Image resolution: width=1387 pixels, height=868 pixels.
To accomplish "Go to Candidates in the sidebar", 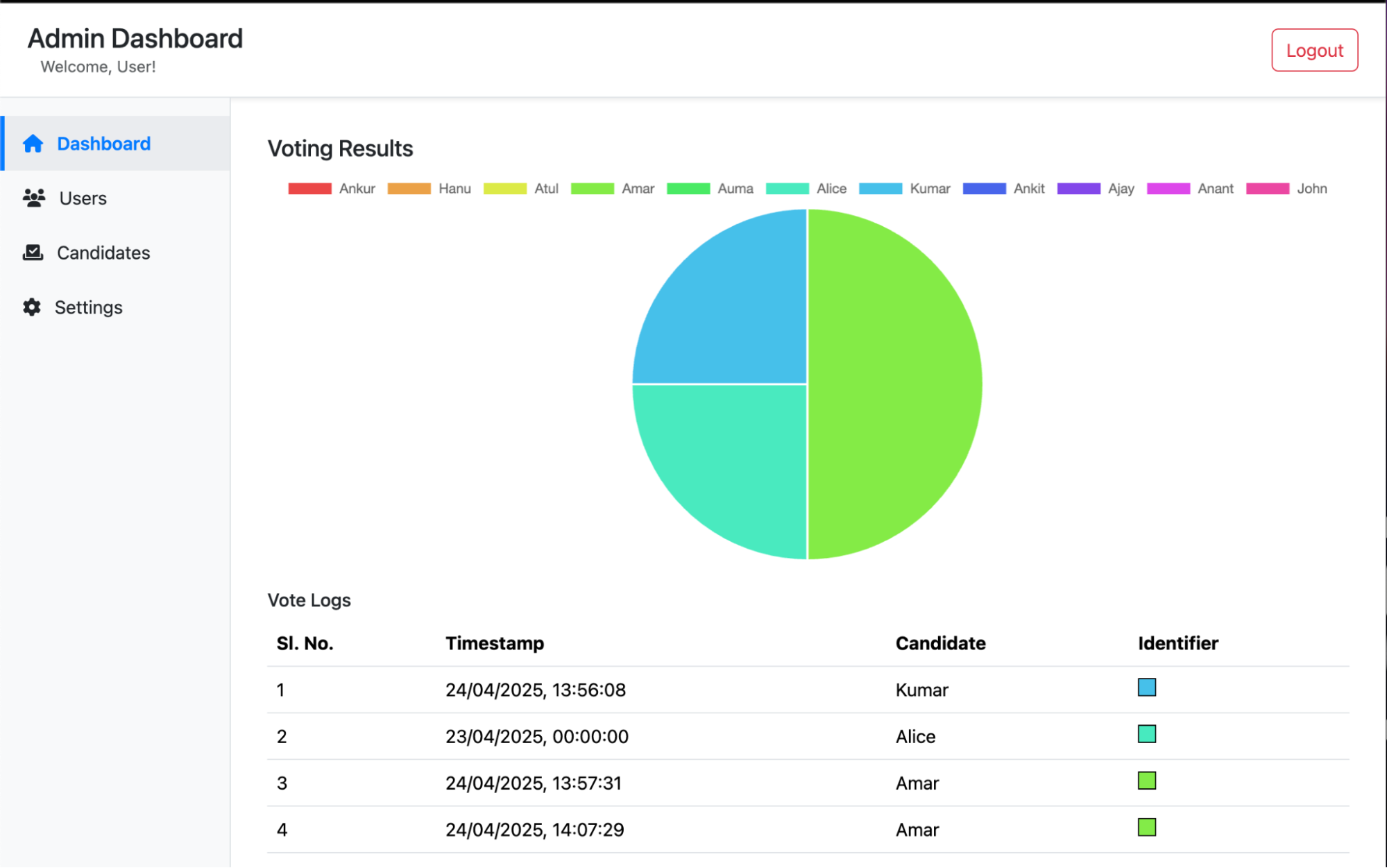I will pos(103,253).
